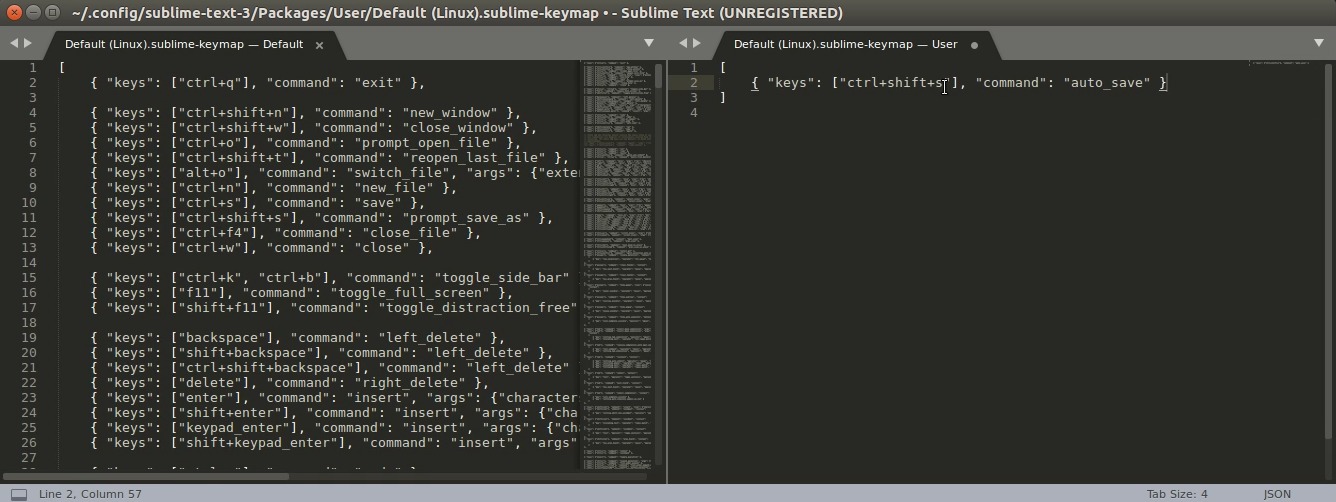1336x502 pixels.
Task: Select the Default (Linux).sublime-keymap — User tab
Action: [846, 44]
